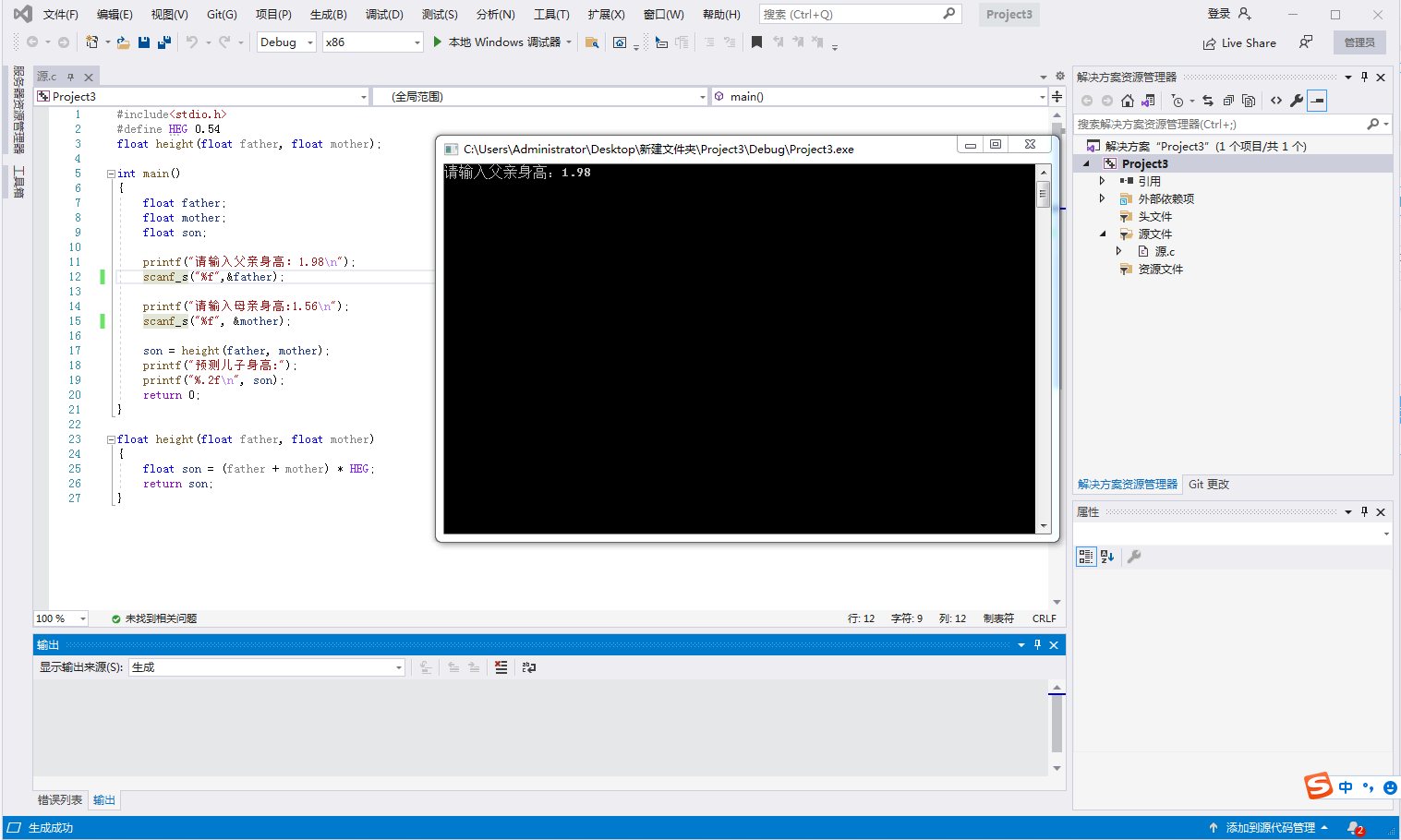Open Properties wrench icon in Solution Explorer
1401x840 pixels.
(1297, 101)
